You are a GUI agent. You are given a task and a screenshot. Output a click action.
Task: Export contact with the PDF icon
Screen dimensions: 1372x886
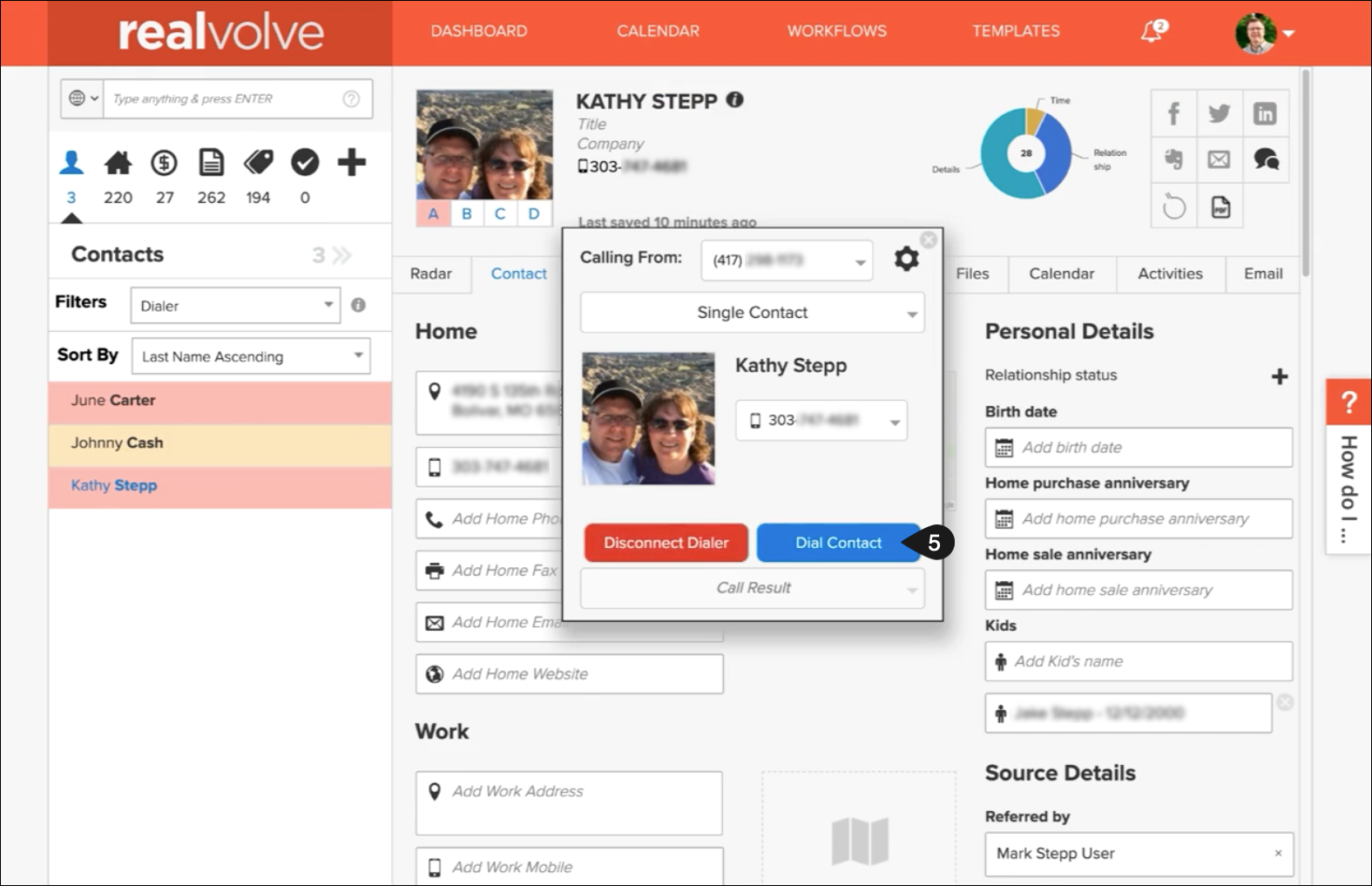pos(1220,207)
